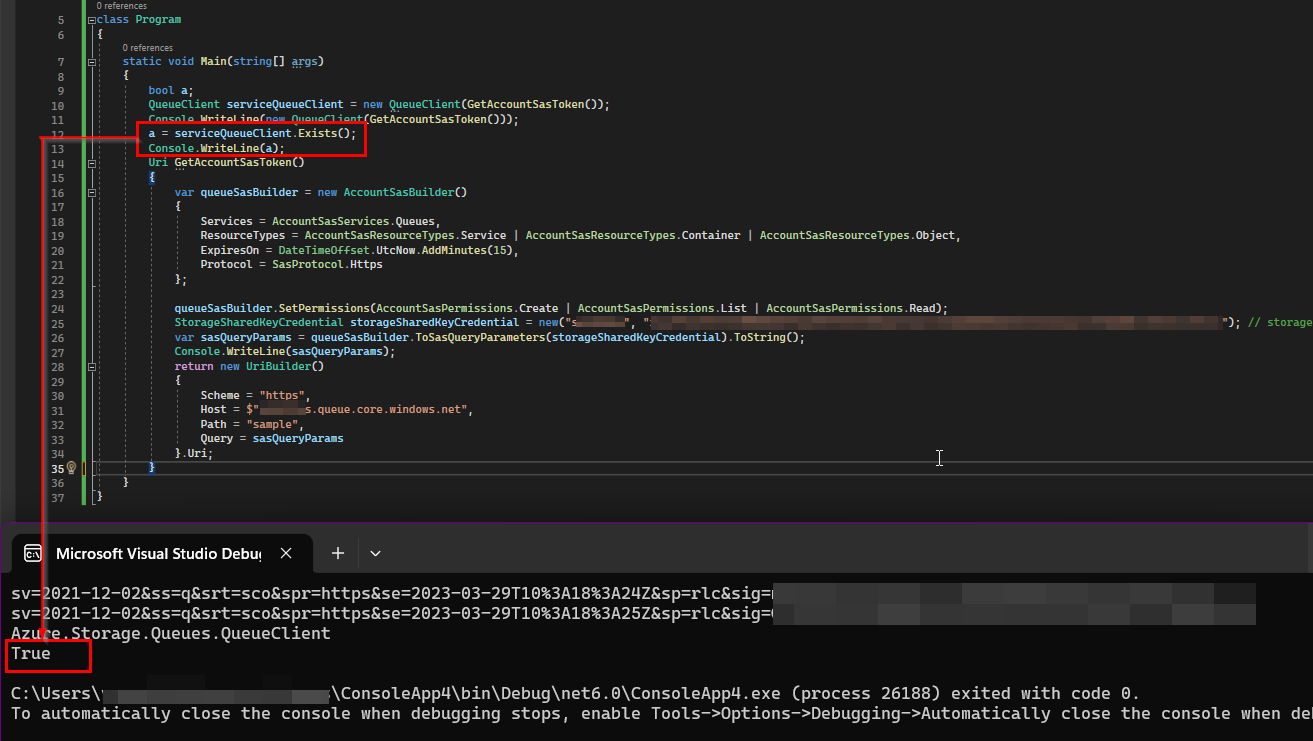This screenshot has width=1313, height=741.
Task: Click the terminal icon on the Debug tab
Action: (x=33, y=553)
